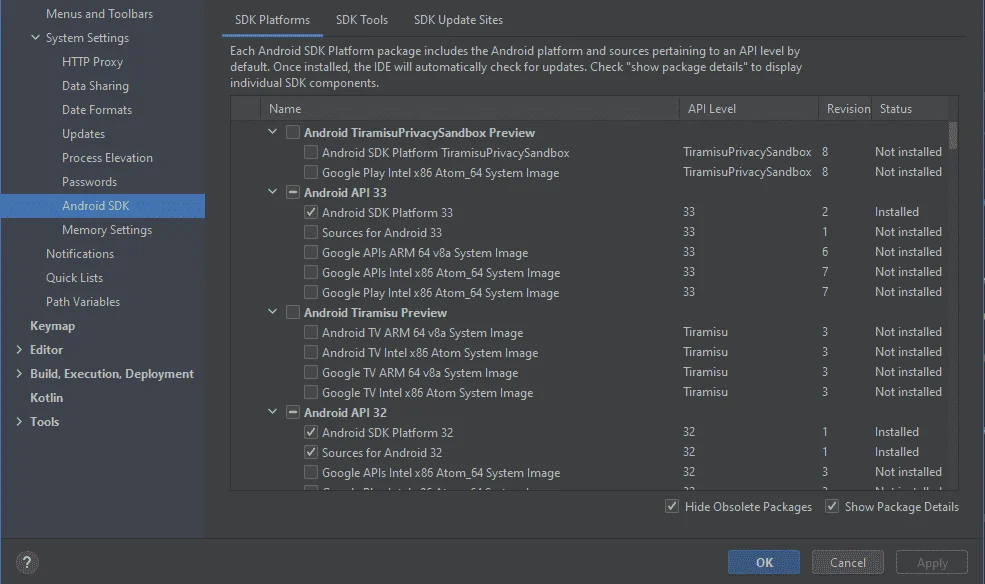Select the SDK Platforms tab
The image size is (985, 584).
tap(272, 20)
